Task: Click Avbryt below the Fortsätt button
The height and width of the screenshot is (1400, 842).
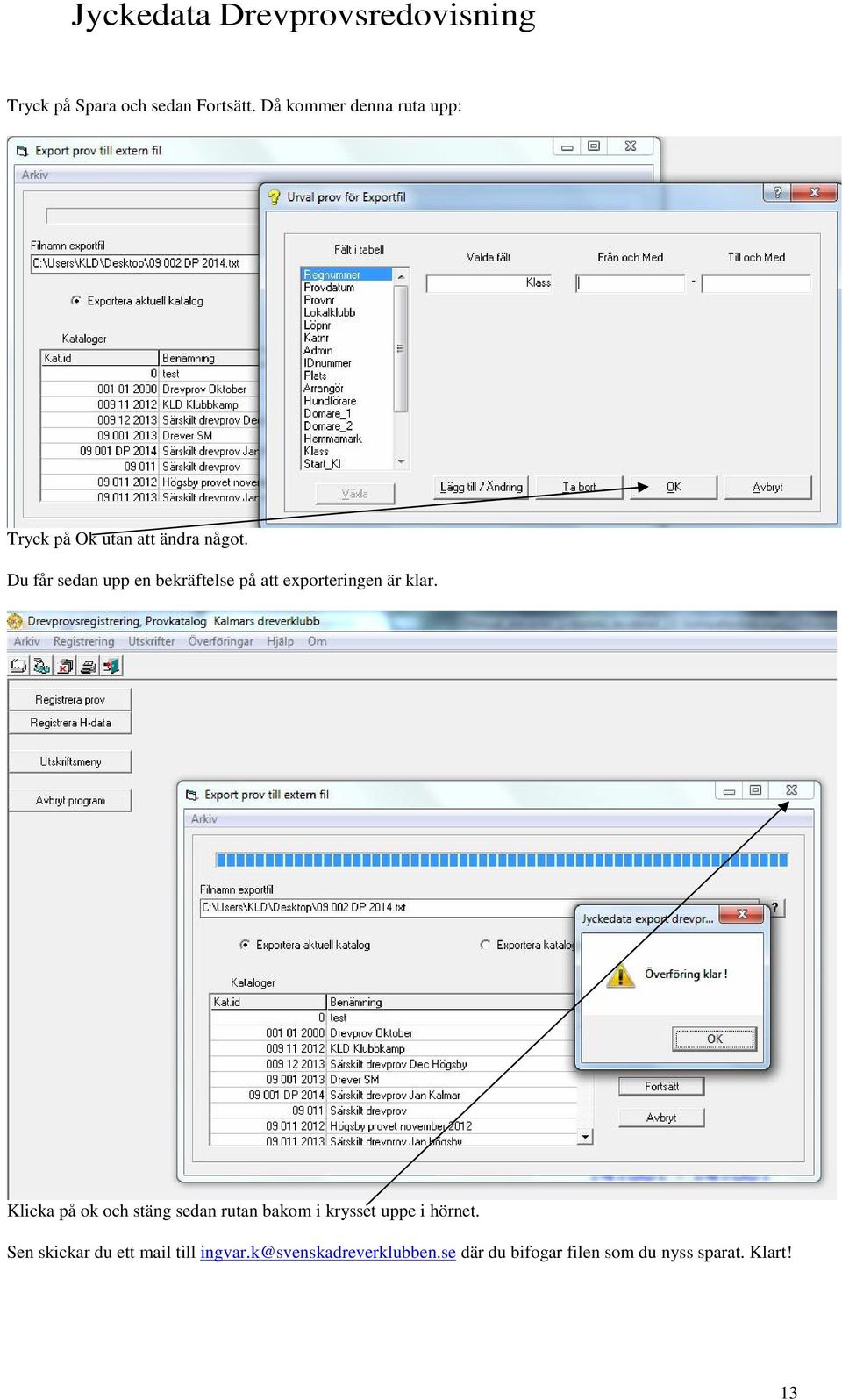Action: [x=662, y=1118]
